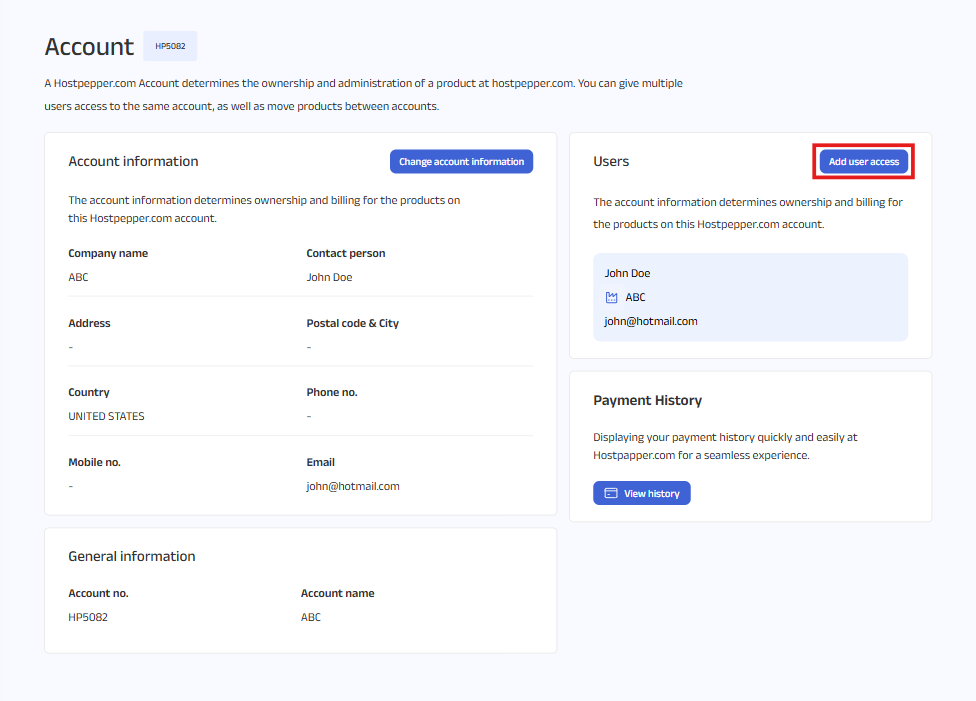Click the Email value under Account information
Image resolution: width=976 pixels, height=701 pixels.
coord(353,486)
